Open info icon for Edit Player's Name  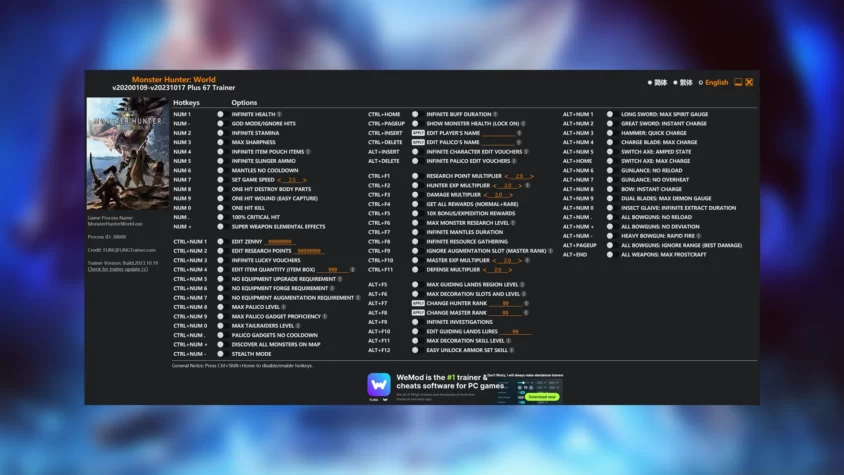(x=519, y=133)
